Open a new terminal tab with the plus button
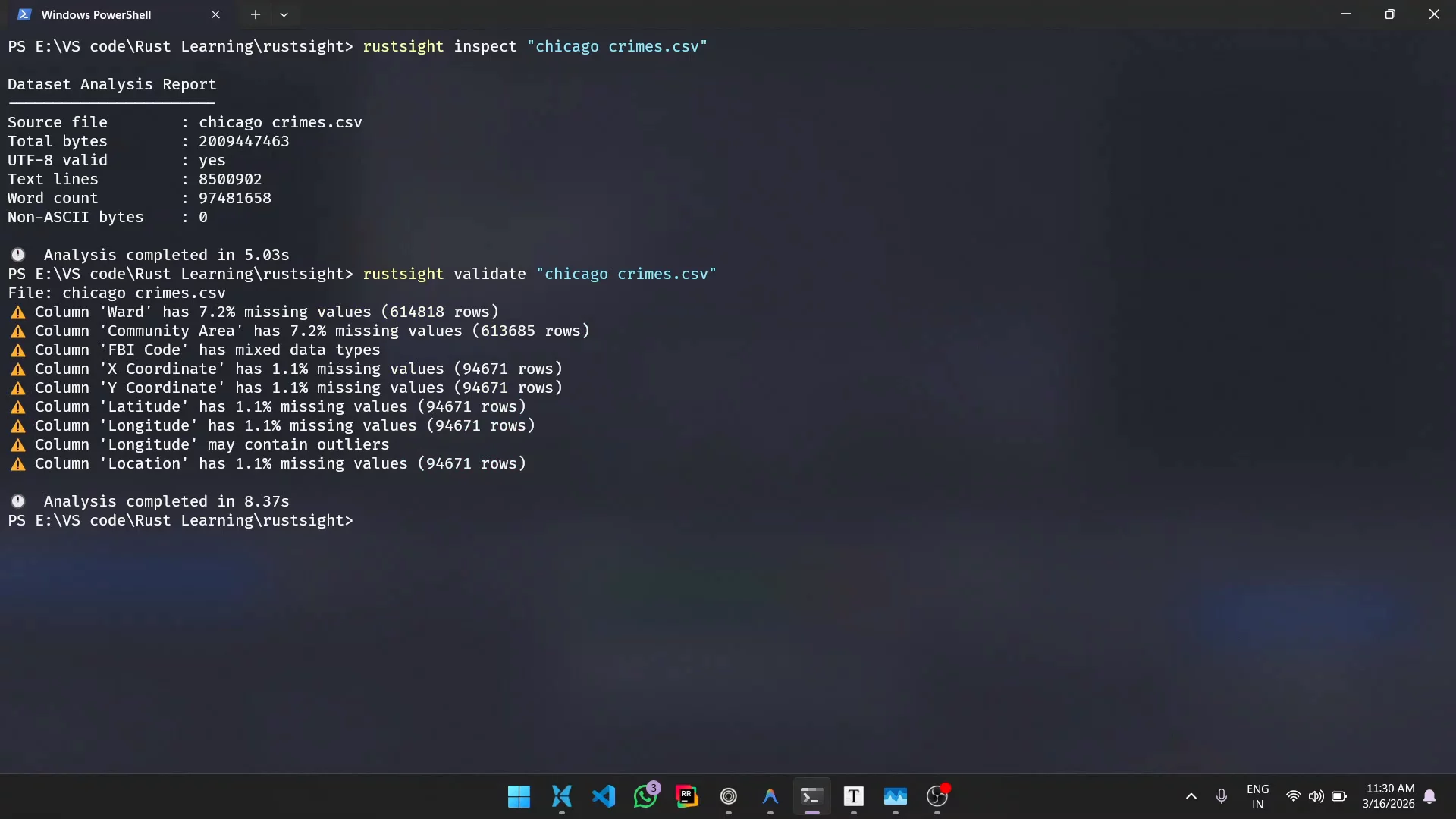Image resolution: width=1456 pixels, height=819 pixels. click(x=256, y=14)
